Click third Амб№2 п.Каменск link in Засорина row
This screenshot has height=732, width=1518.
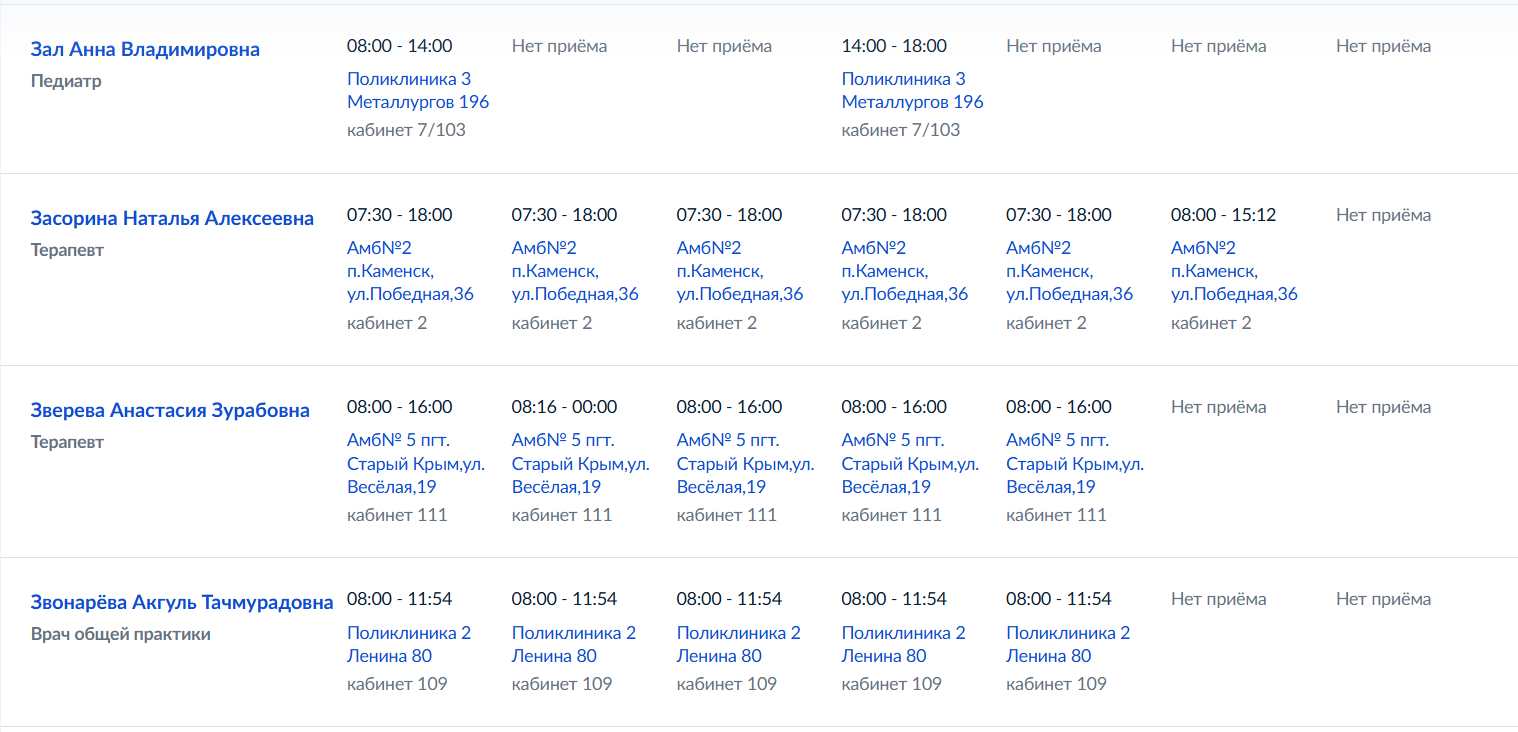[740, 271]
